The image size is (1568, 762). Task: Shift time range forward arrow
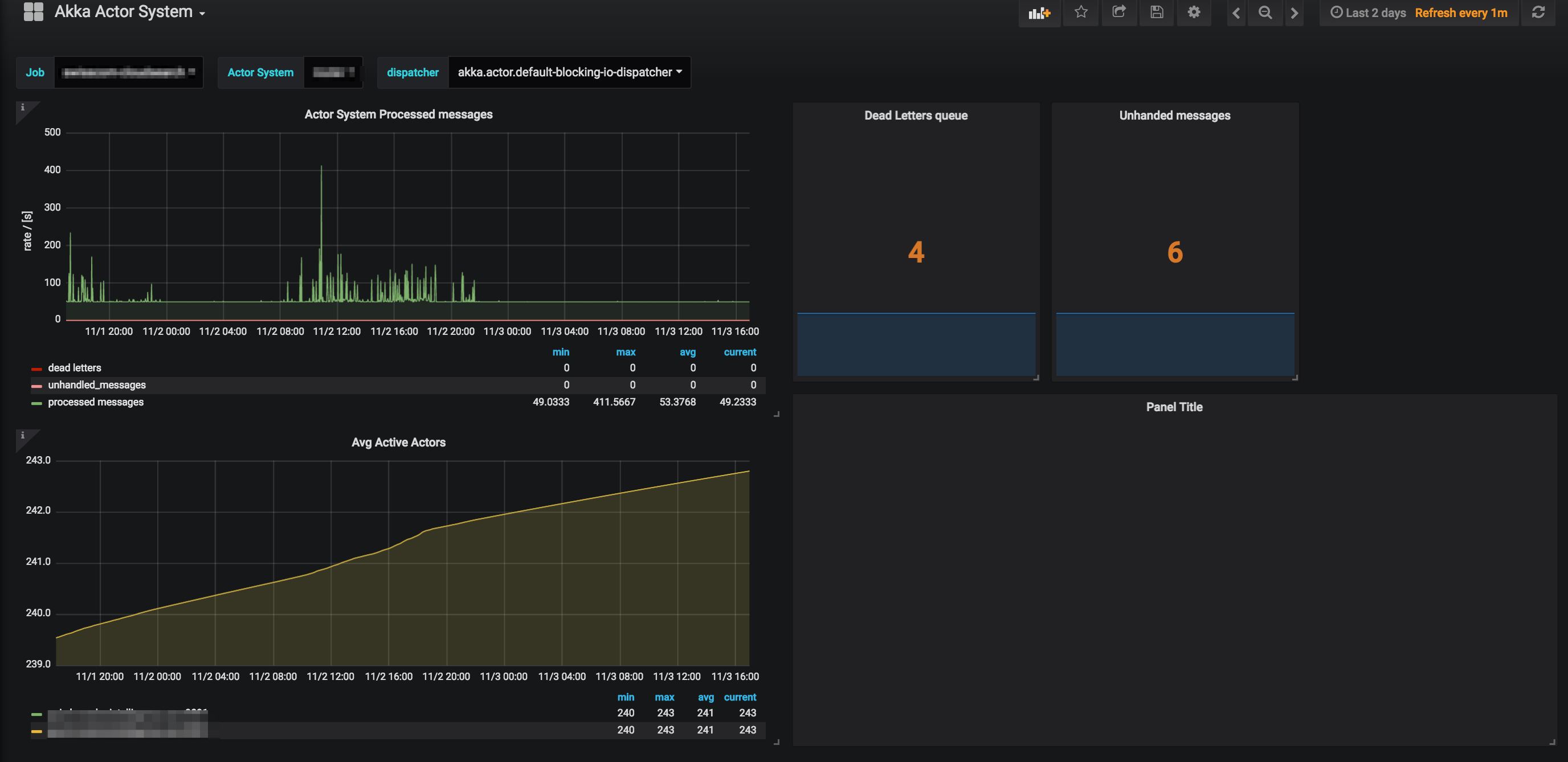pos(1294,13)
